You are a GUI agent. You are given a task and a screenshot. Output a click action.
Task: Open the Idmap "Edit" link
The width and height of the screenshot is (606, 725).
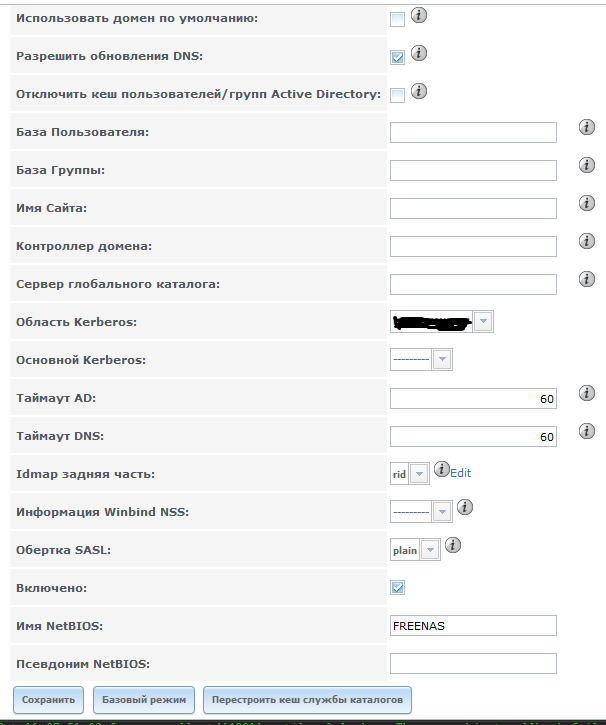click(460, 473)
